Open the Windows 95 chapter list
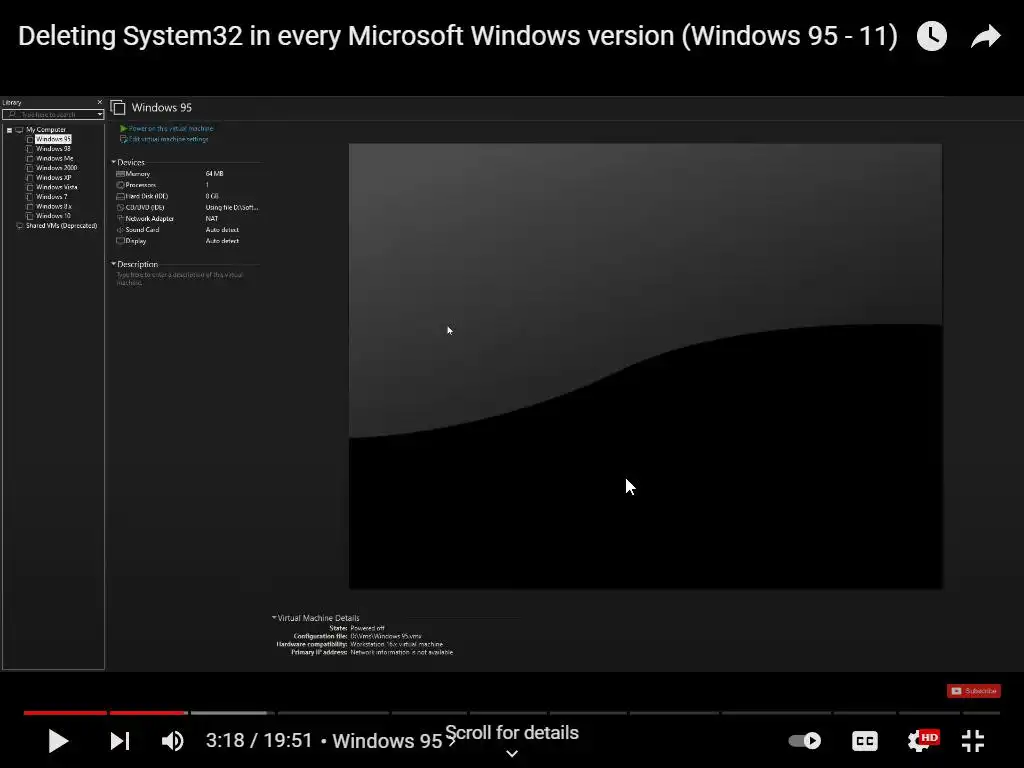 click(394, 741)
